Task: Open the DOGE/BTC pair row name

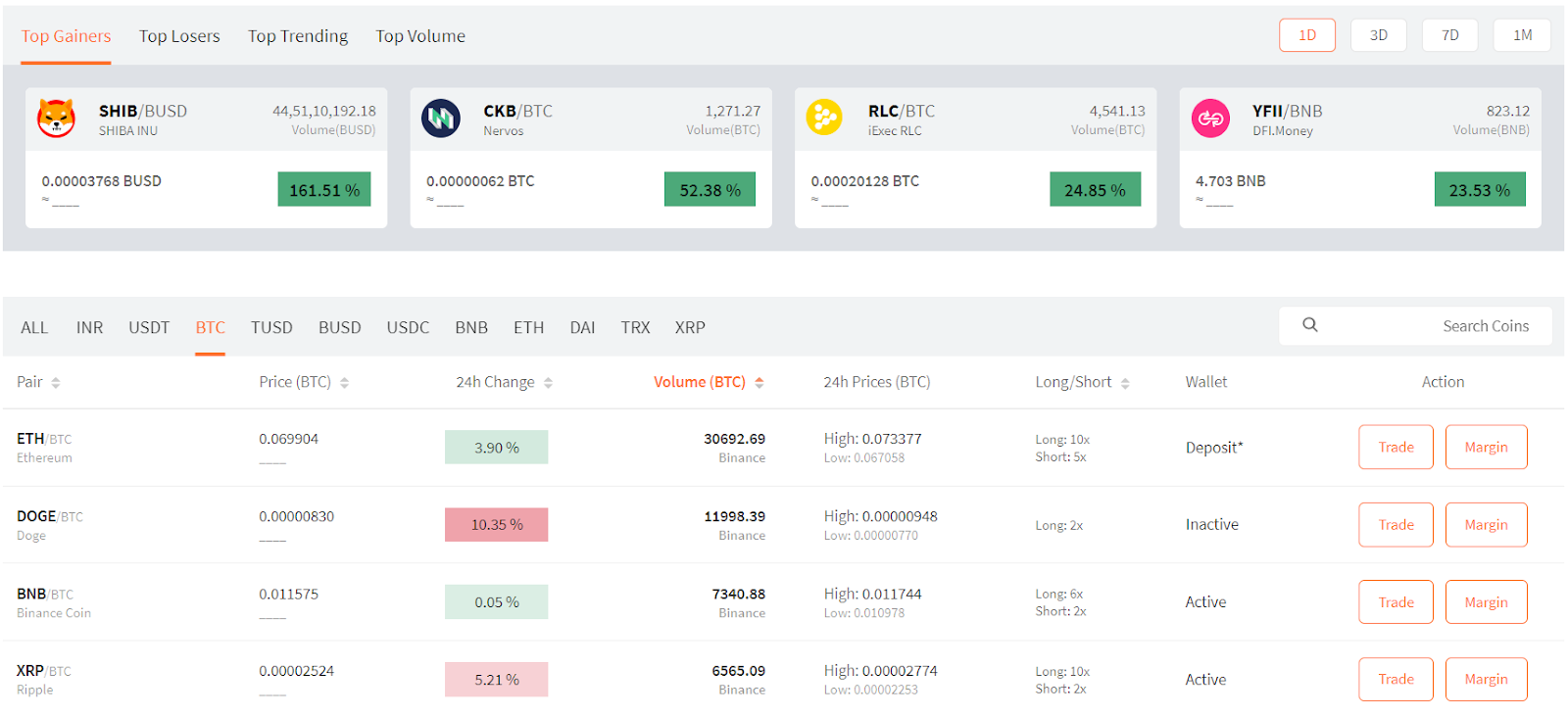Action: [x=50, y=516]
